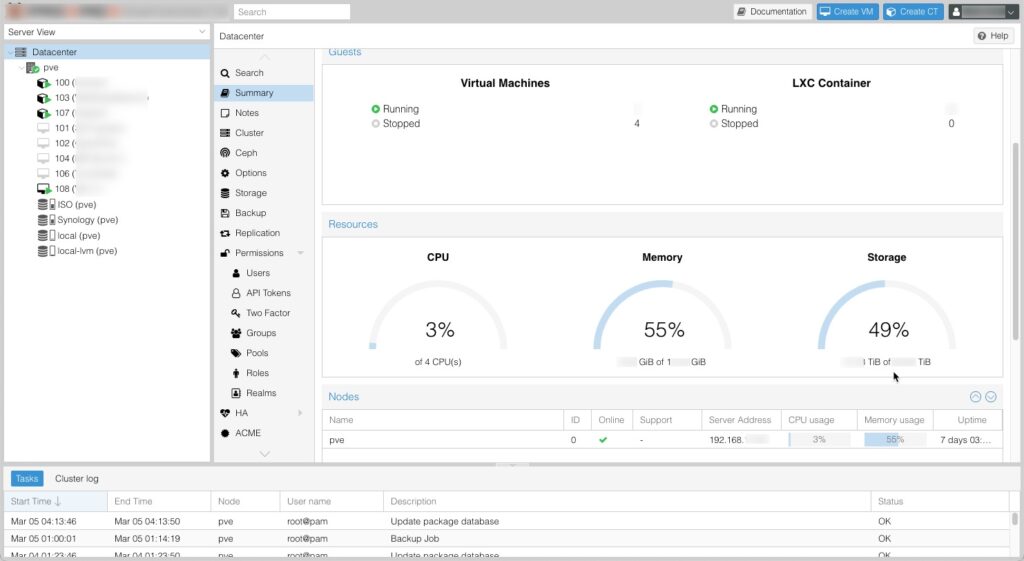The width and height of the screenshot is (1024, 561).
Task: Click the ACME certificate icon
Action: coord(225,433)
